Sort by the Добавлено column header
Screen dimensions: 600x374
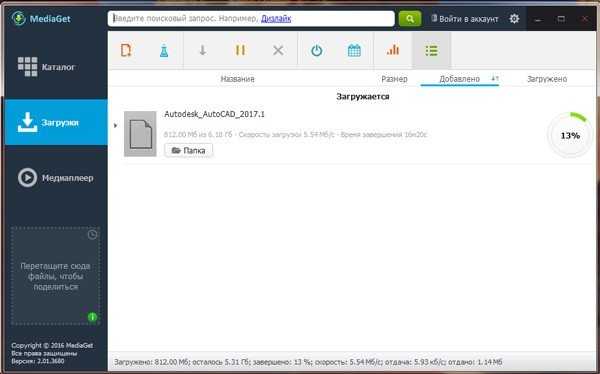coord(460,79)
